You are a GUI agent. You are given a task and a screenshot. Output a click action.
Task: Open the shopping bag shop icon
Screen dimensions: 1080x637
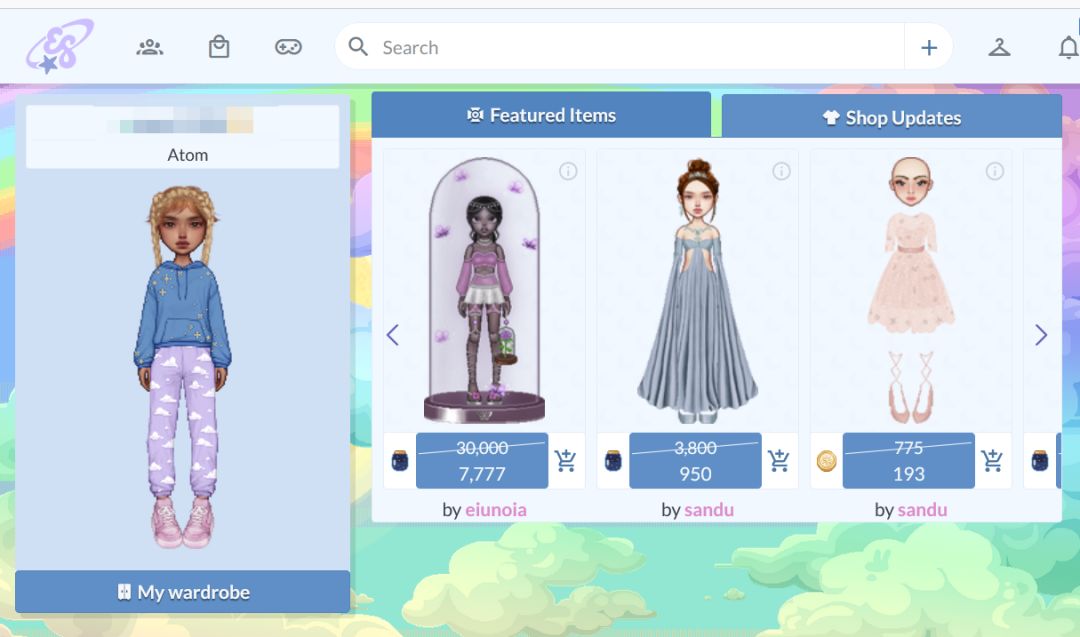(219, 47)
